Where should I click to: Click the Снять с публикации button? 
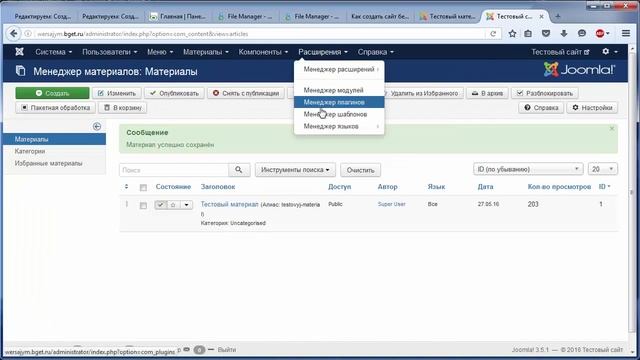(246, 93)
